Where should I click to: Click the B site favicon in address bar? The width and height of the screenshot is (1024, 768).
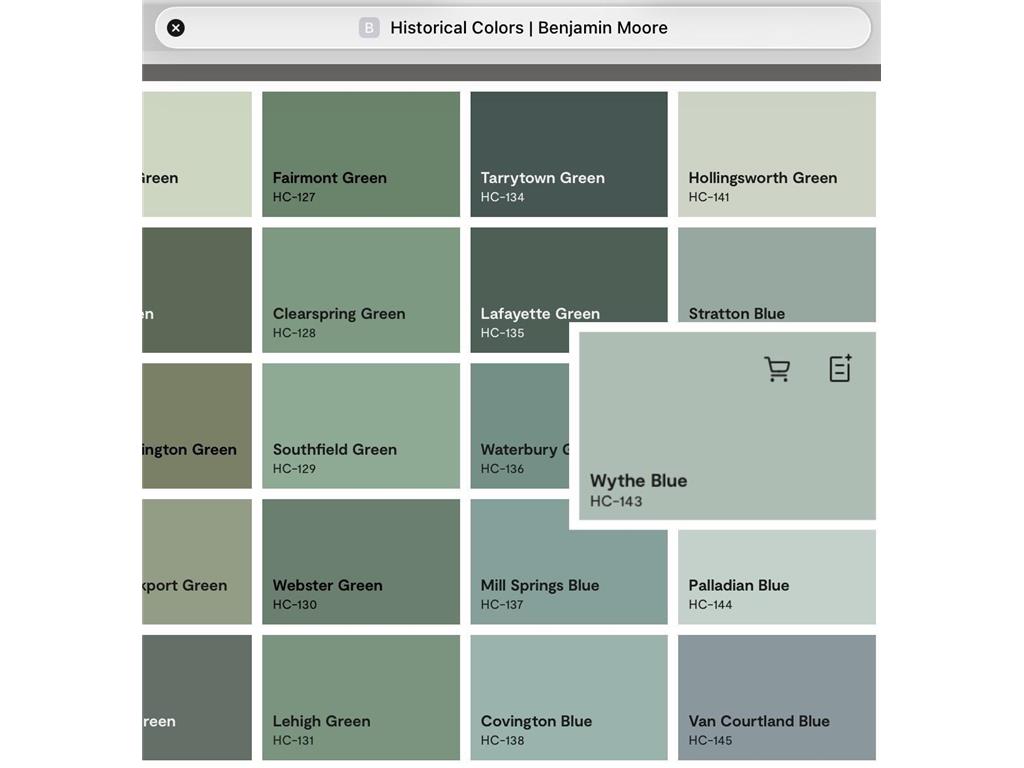[369, 28]
